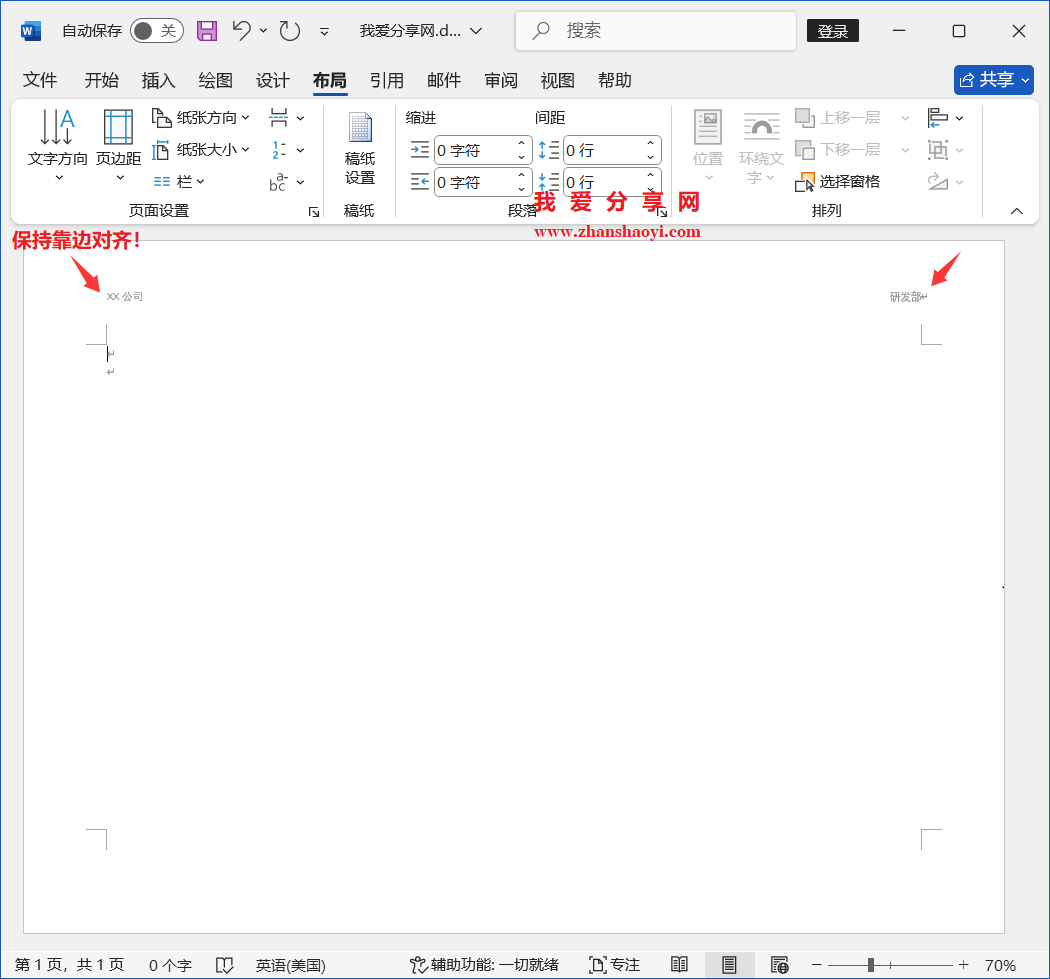Click the Align objects icon
The image size is (1050, 979).
click(938, 118)
